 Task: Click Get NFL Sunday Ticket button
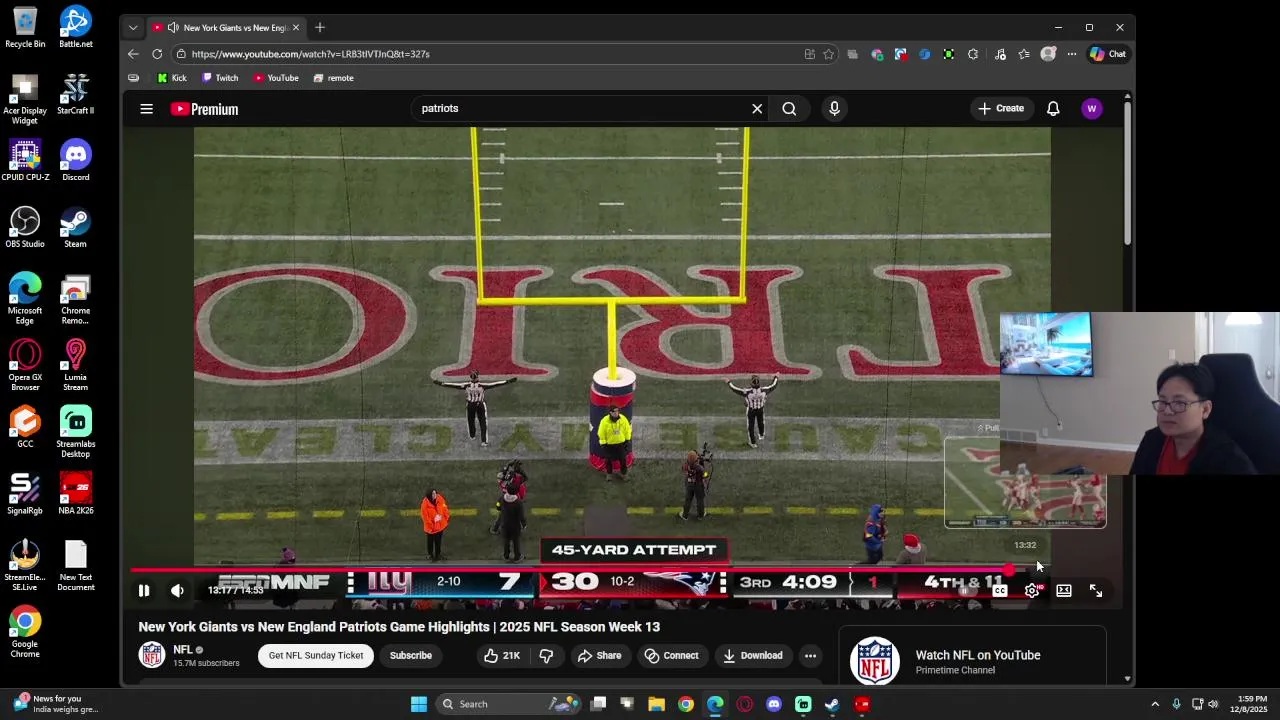(x=316, y=655)
